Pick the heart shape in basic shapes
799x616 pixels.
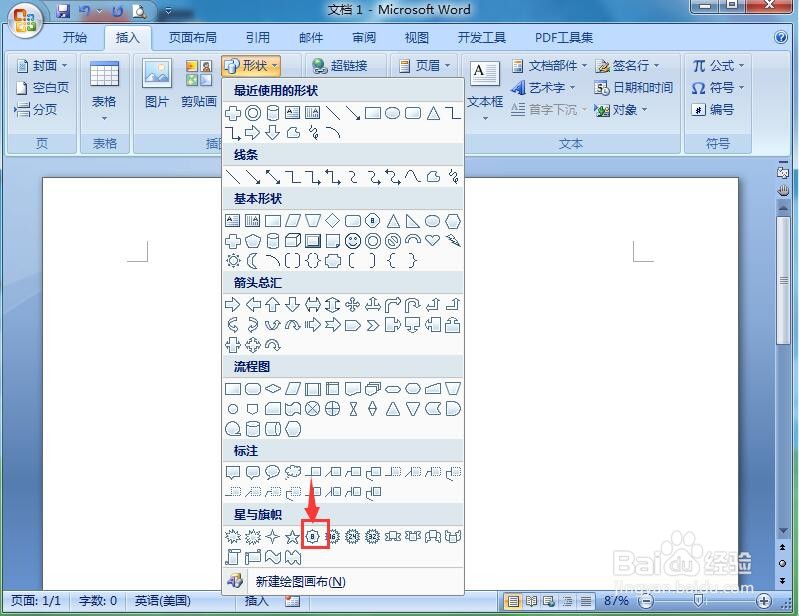[x=433, y=240]
